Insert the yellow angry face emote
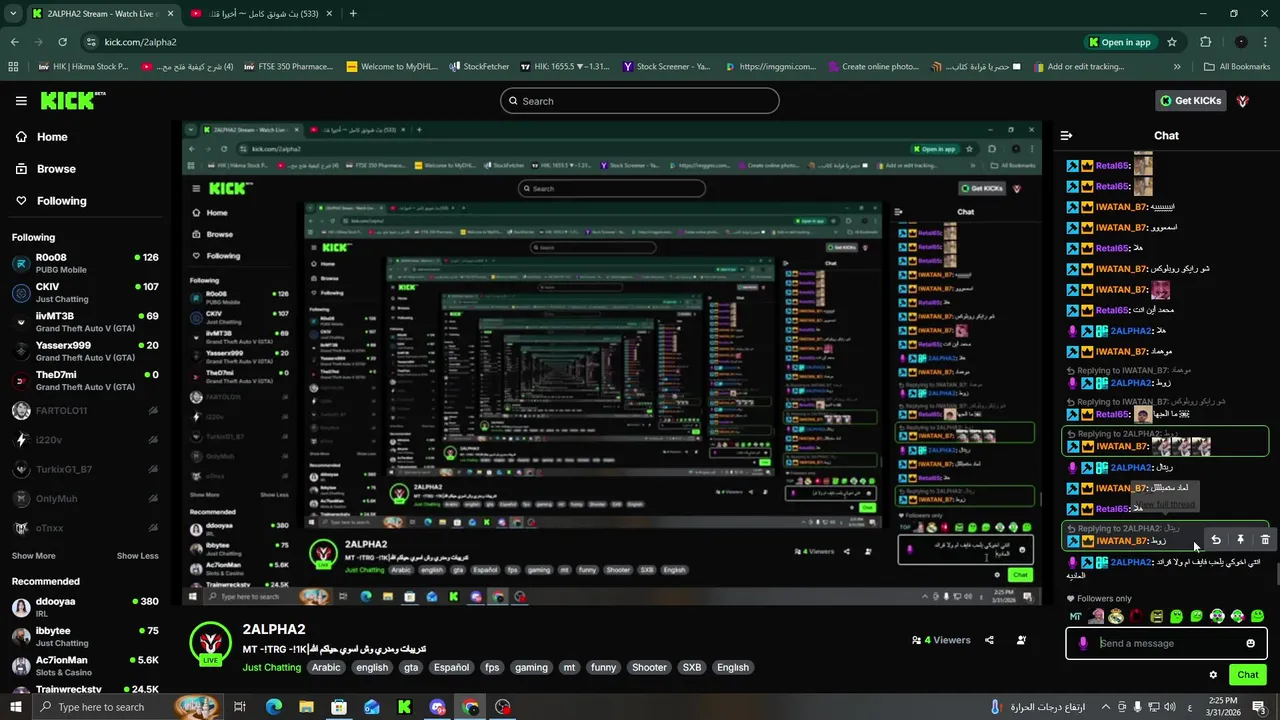 pos(1157,616)
